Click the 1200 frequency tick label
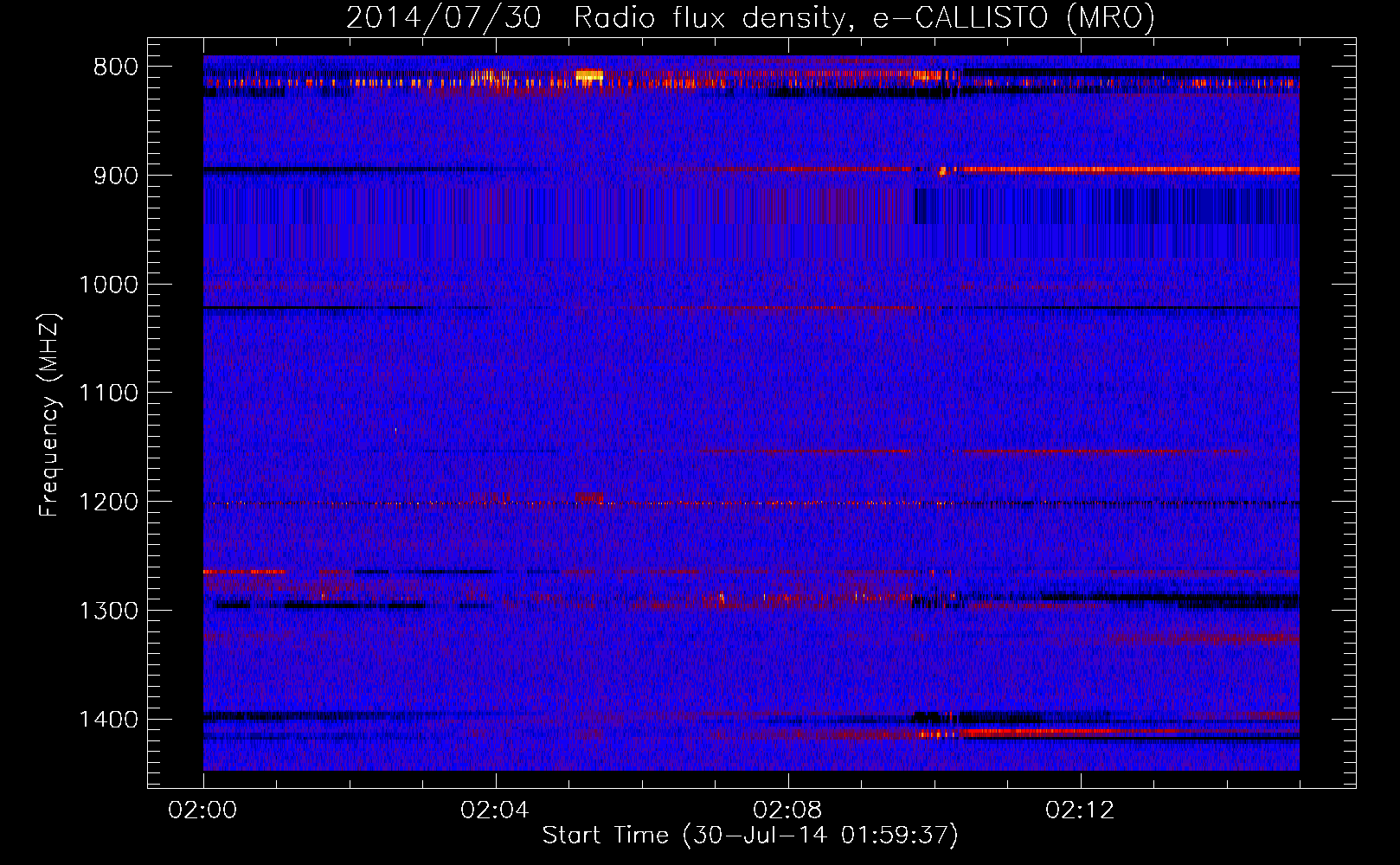This screenshot has width=1400, height=865. [109, 503]
